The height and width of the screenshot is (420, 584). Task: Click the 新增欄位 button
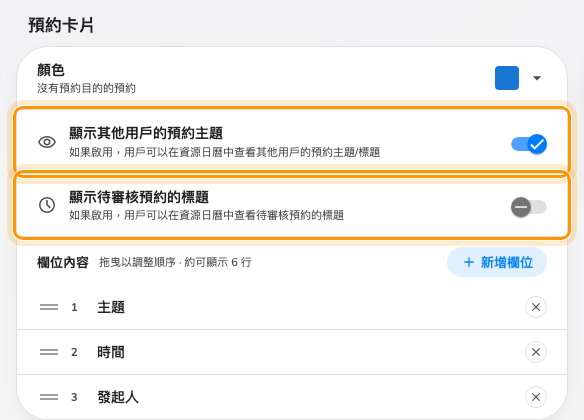[x=497, y=262]
